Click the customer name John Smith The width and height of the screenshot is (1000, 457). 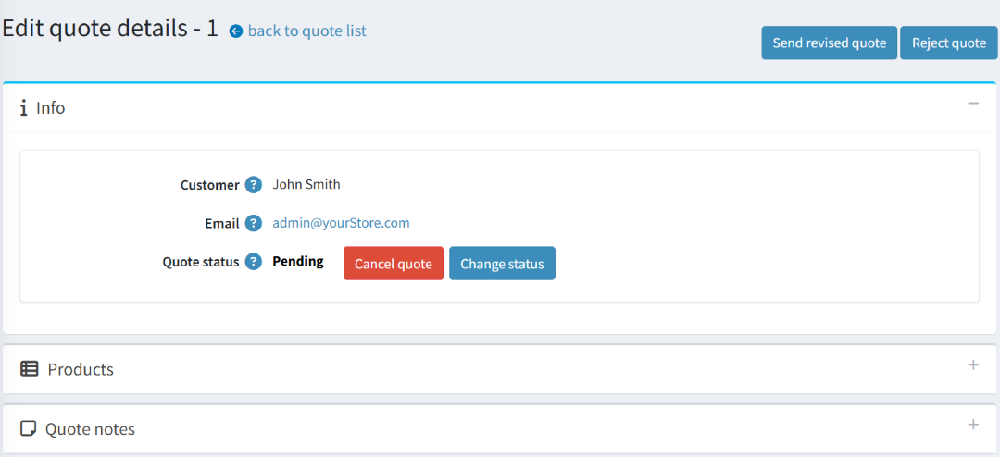[306, 185]
